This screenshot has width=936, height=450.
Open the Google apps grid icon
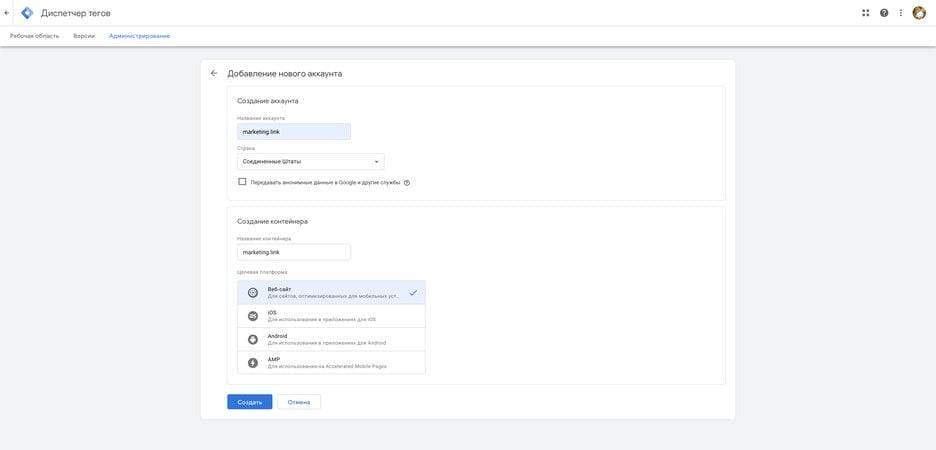[866, 13]
